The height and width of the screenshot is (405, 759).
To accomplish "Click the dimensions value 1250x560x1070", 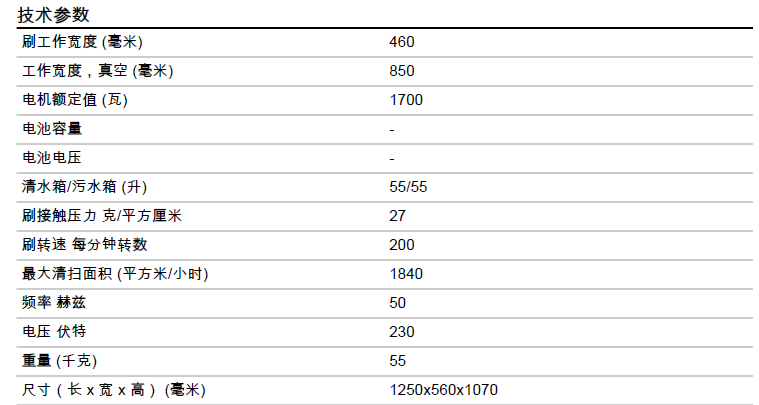I will click(443, 390).
